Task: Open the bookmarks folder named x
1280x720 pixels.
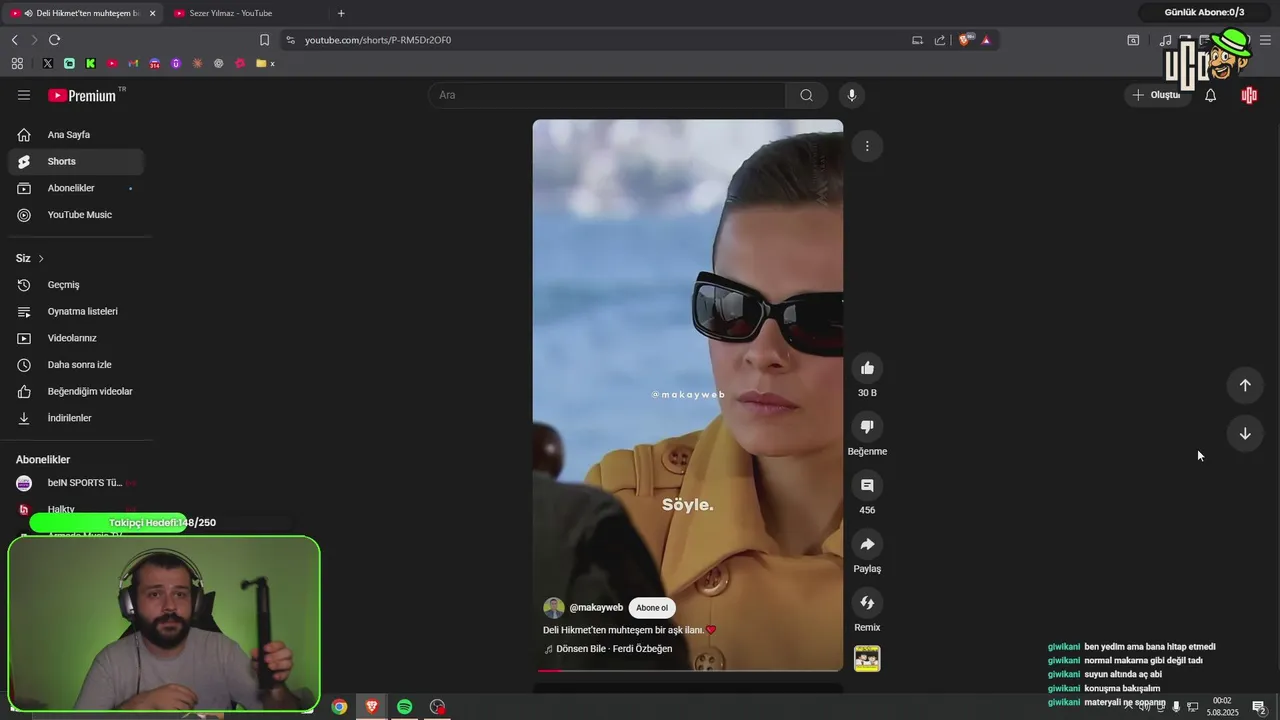Action: coord(266,63)
